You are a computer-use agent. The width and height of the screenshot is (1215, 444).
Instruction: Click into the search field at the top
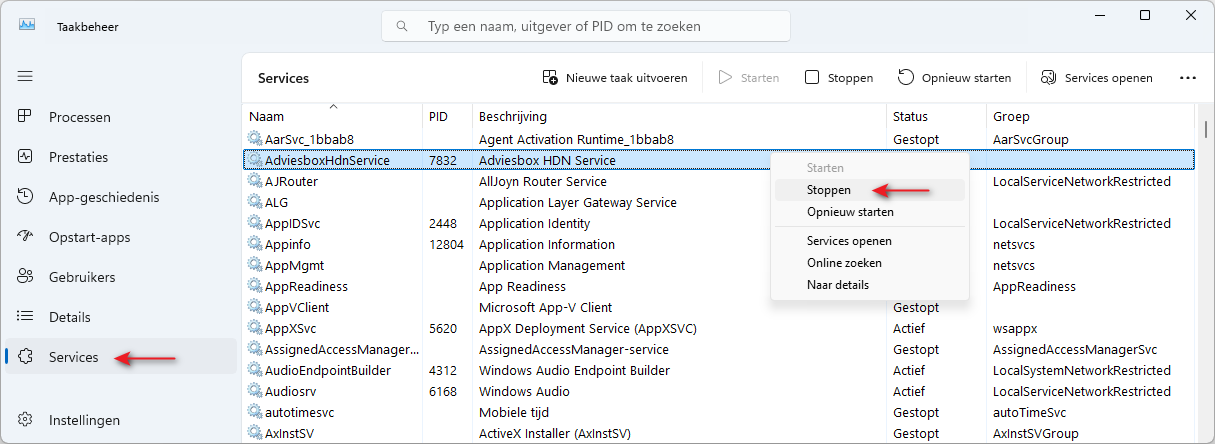586,26
